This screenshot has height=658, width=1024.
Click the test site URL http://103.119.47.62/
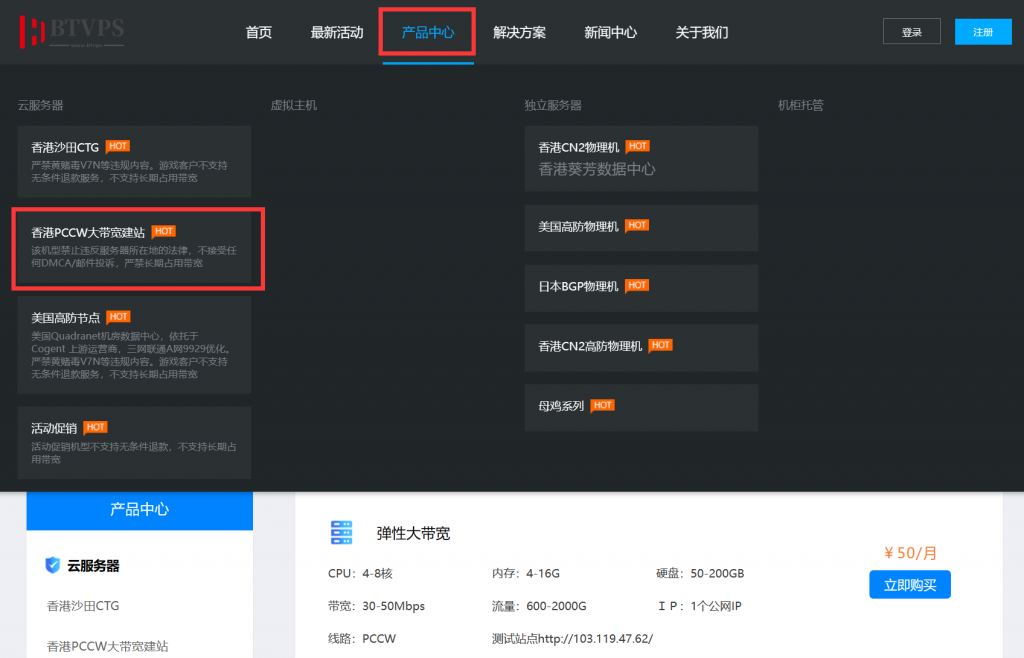(x=596, y=638)
